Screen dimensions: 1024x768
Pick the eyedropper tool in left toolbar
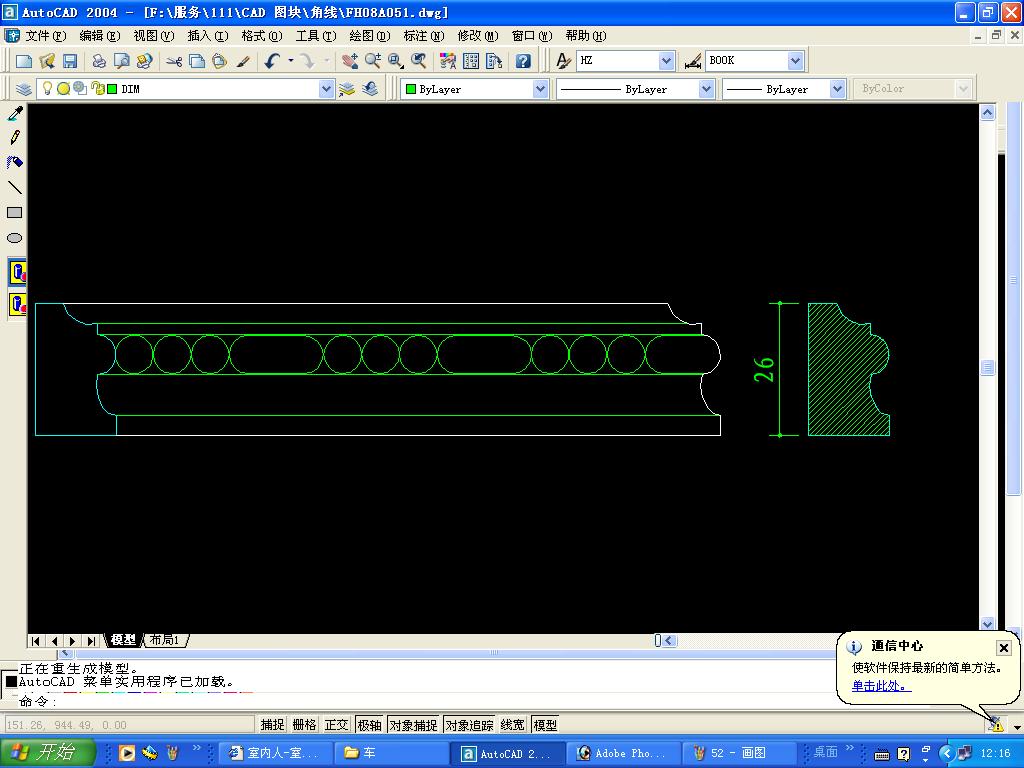(x=15, y=114)
